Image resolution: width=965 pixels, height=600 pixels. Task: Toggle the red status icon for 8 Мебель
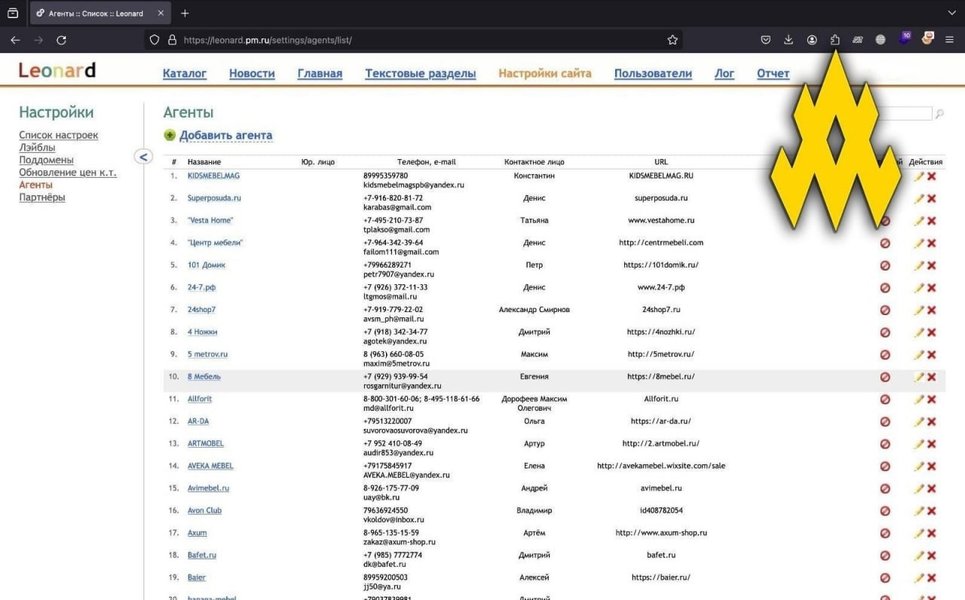[x=885, y=377]
